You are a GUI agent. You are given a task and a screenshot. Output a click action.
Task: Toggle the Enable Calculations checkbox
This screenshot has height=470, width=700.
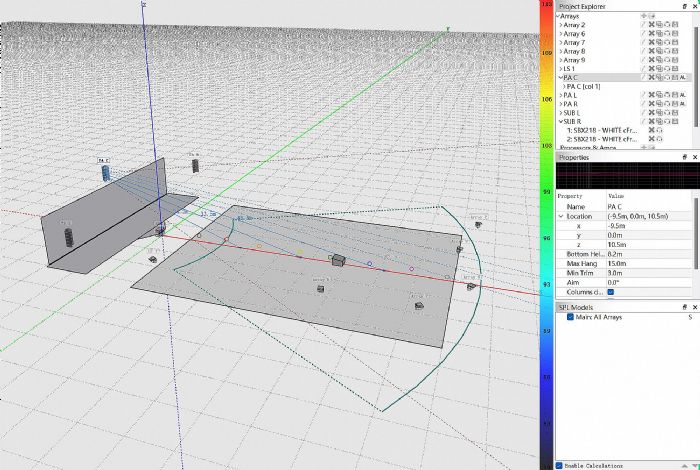[560, 465]
